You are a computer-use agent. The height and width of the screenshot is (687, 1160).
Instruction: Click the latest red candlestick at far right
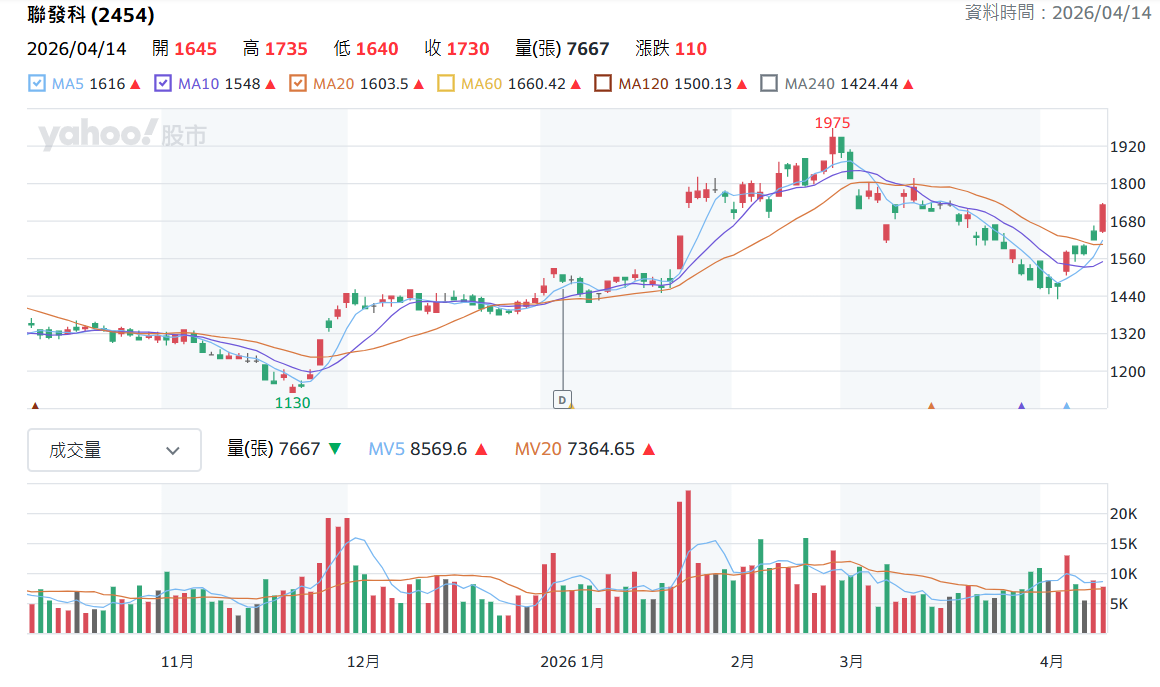(1102, 218)
